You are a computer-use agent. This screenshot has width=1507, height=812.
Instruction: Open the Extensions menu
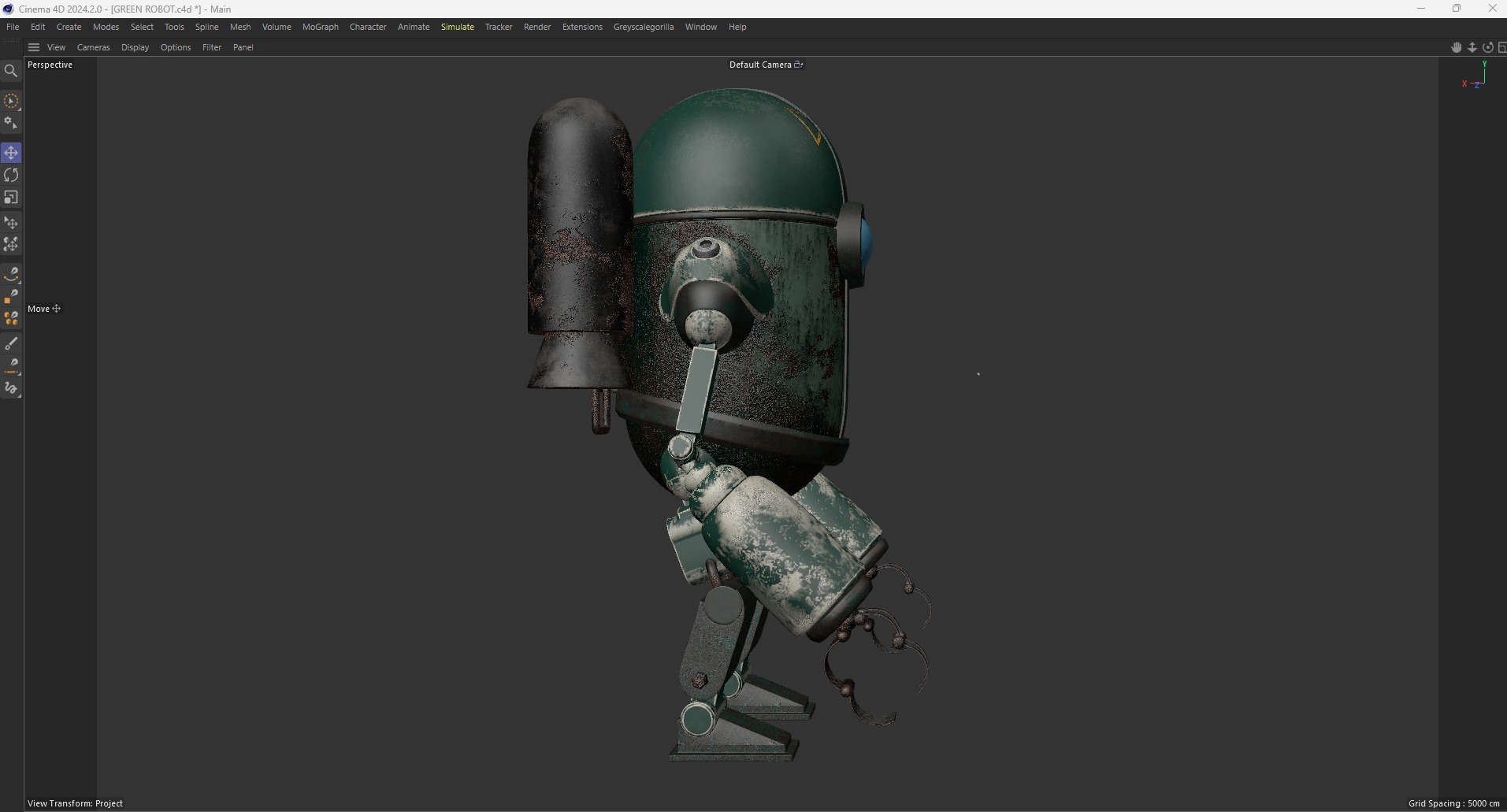(x=582, y=27)
